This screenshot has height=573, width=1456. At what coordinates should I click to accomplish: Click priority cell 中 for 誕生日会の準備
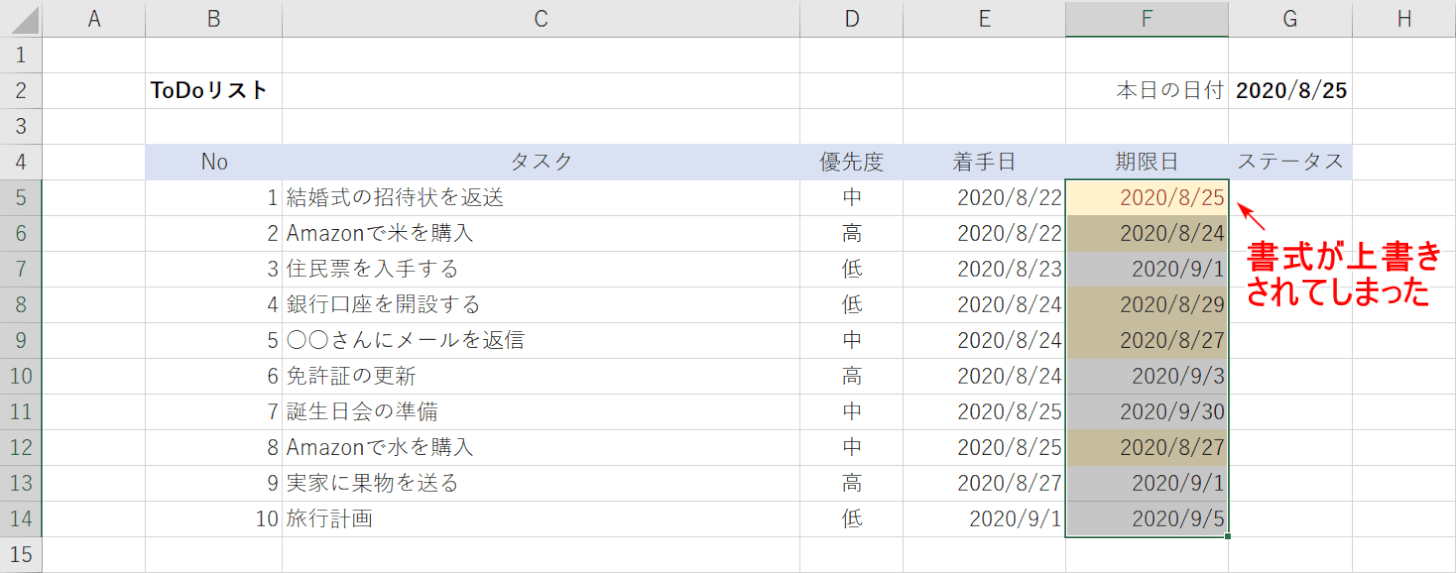(852, 412)
